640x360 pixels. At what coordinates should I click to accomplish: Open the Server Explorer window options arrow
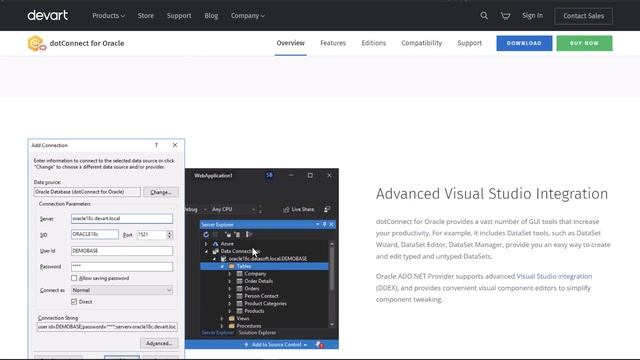318,224
